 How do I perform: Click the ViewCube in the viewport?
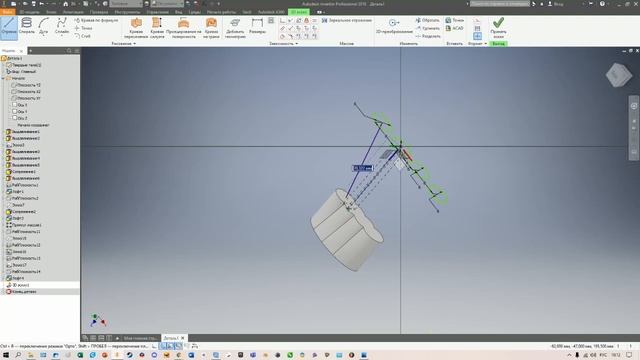(619, 75)
